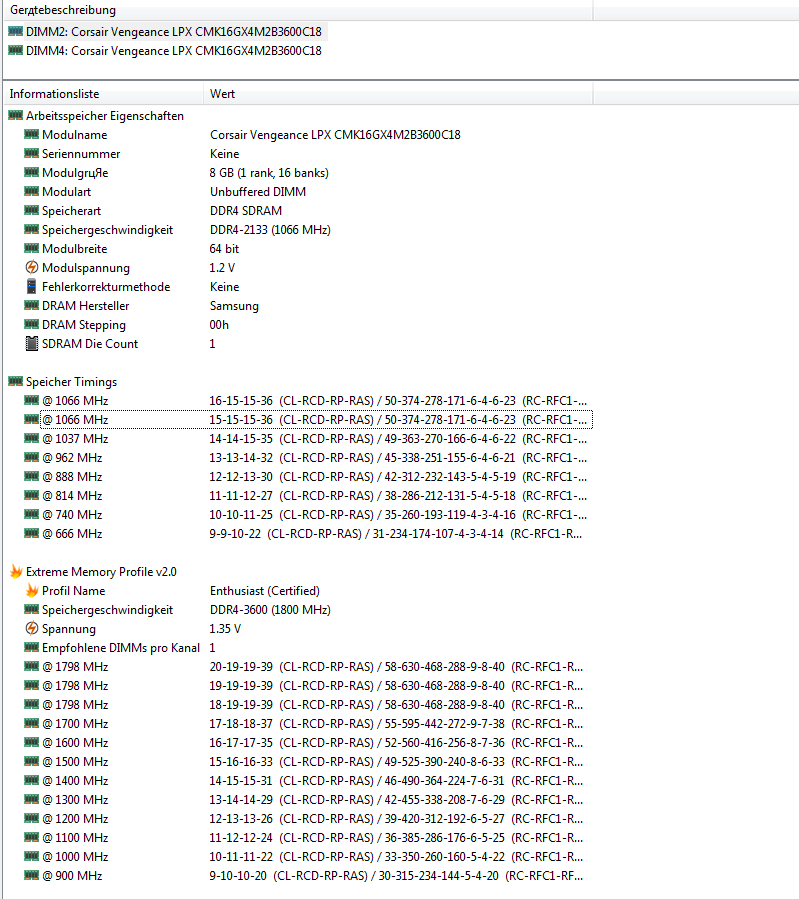Click the Modulspannung voltage icon
Viewport: 799px width, 899px height.
(32, 267)
